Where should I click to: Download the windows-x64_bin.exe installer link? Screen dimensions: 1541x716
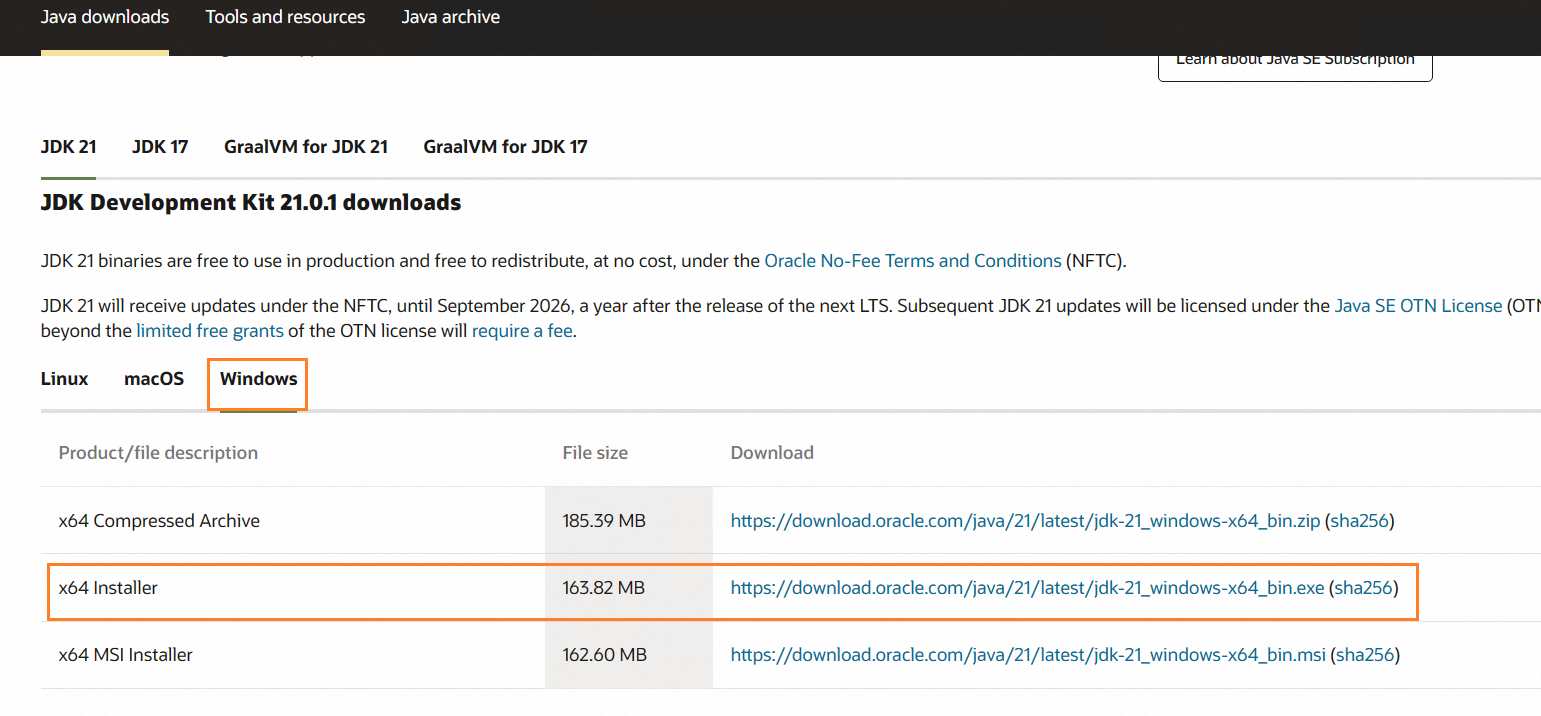(1028, 588)
